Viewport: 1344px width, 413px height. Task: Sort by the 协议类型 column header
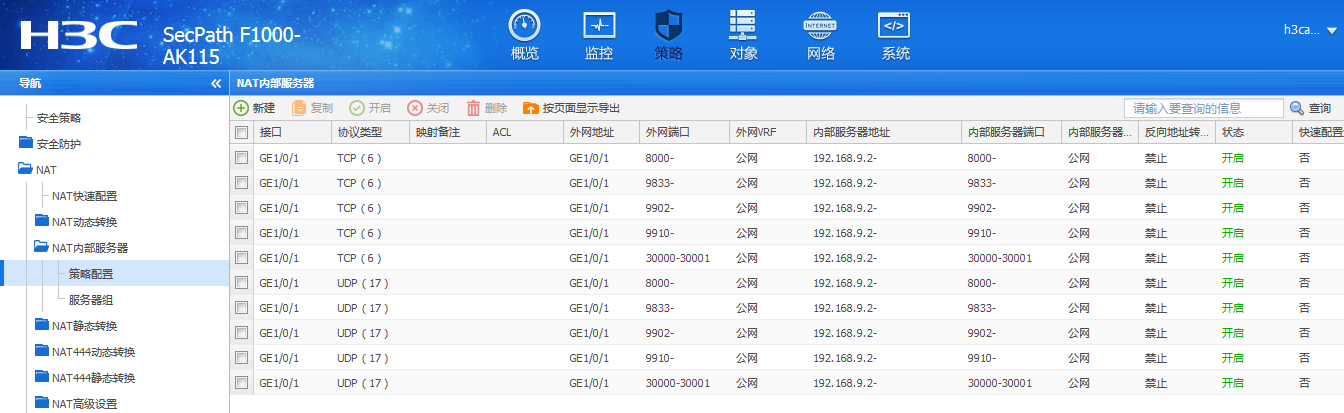[x=360, y=133]
